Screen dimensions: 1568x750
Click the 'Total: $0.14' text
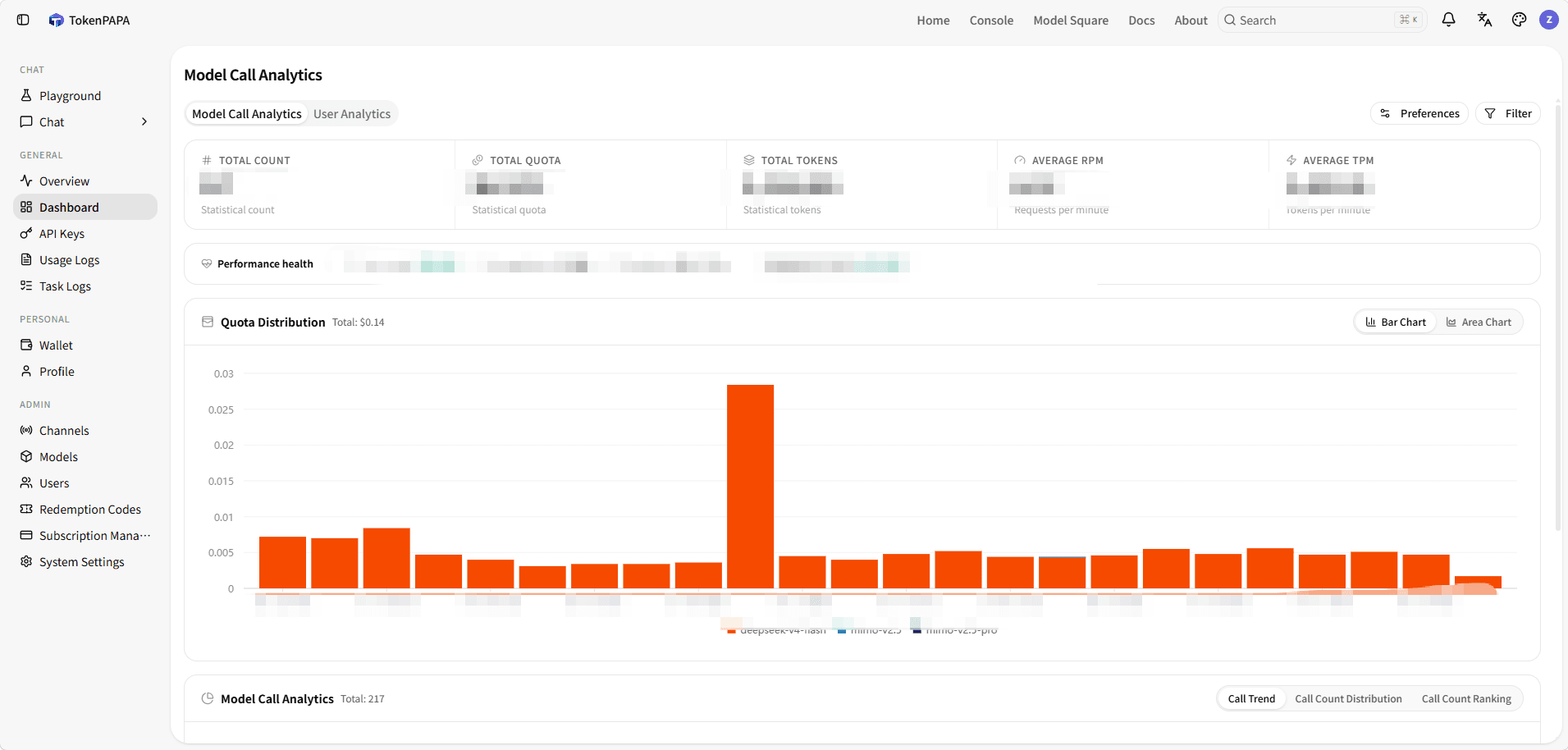pyautogui.click(x=358, y=322)
